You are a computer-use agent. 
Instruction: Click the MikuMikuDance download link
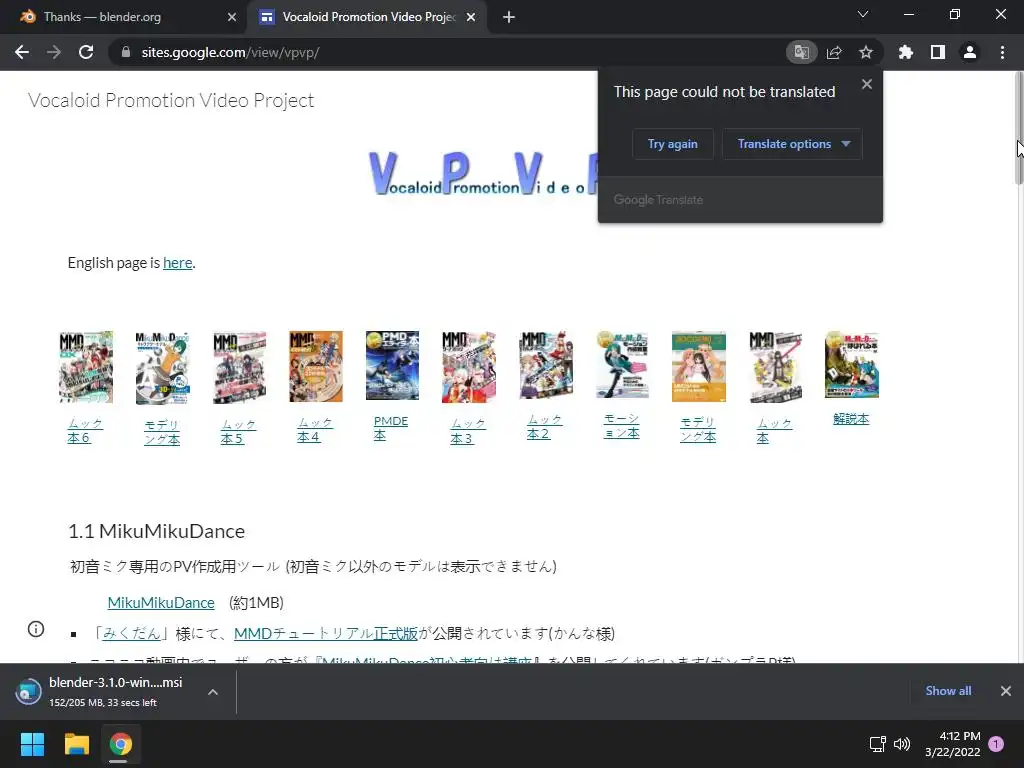[x=161, y=603]
